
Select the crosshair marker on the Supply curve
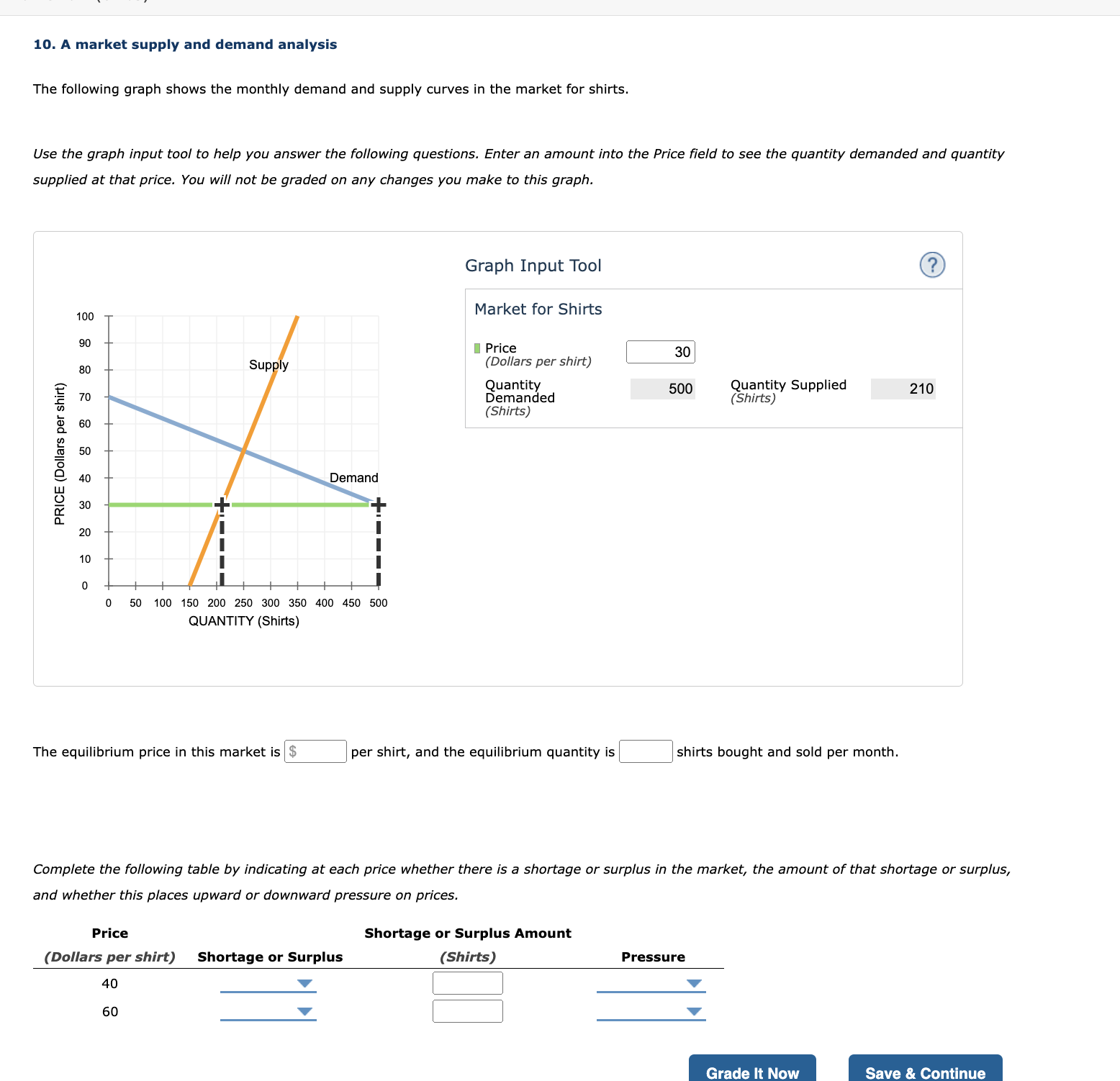tap(222, 505)
